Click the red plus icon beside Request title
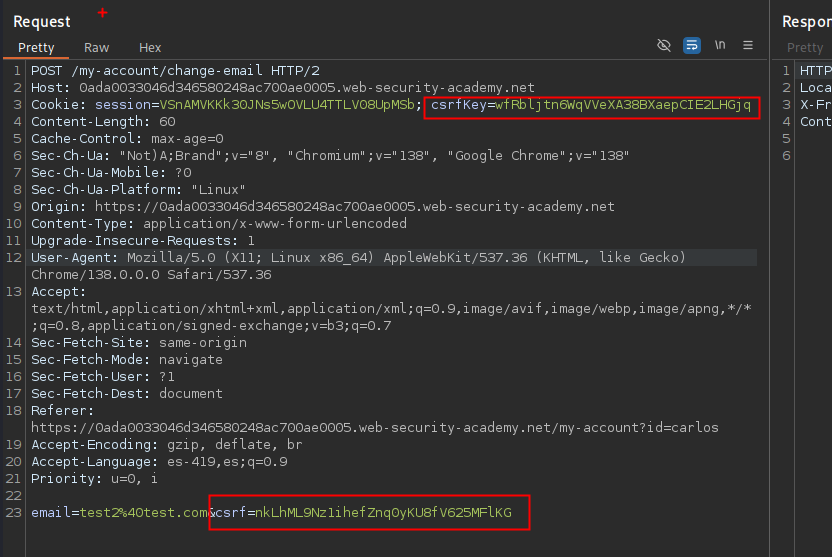 tap(102, 13)
